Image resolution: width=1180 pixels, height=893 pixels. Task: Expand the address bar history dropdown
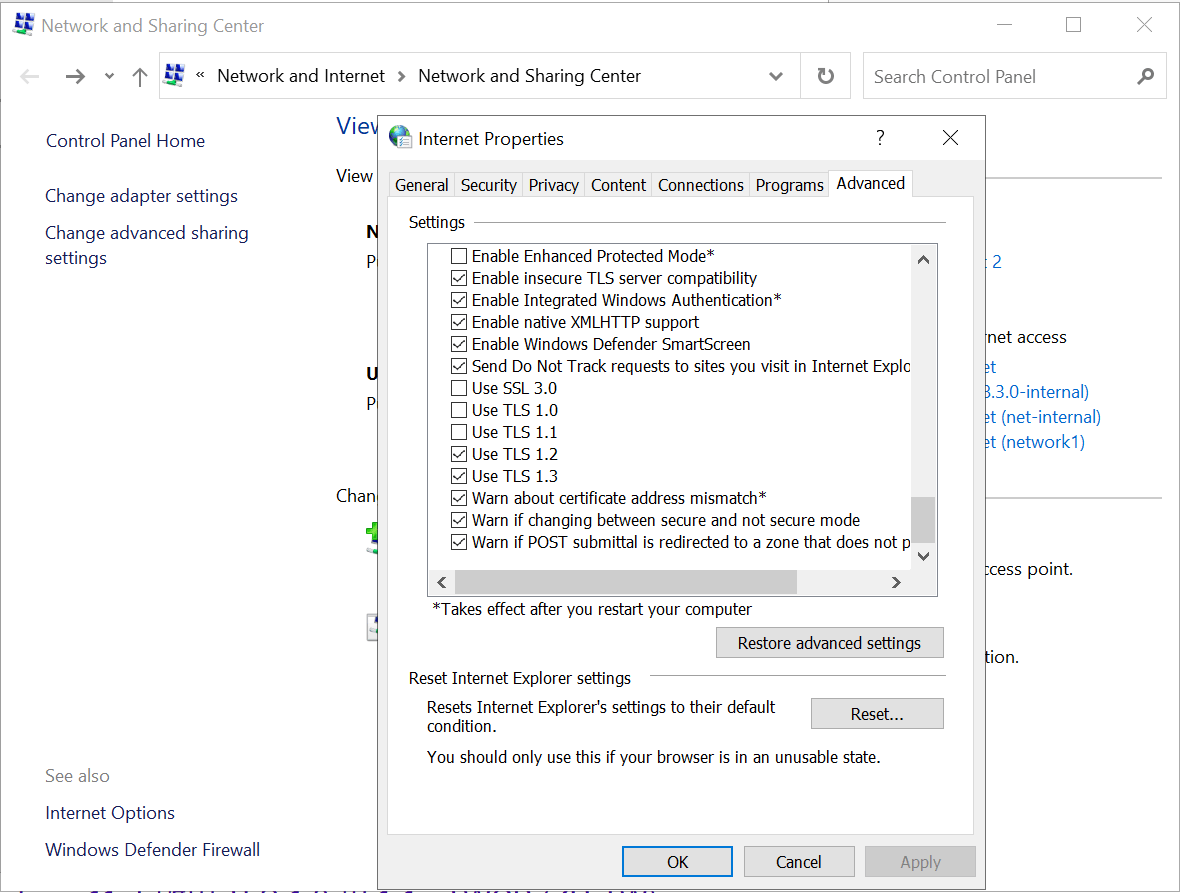[x=776, y=76]
